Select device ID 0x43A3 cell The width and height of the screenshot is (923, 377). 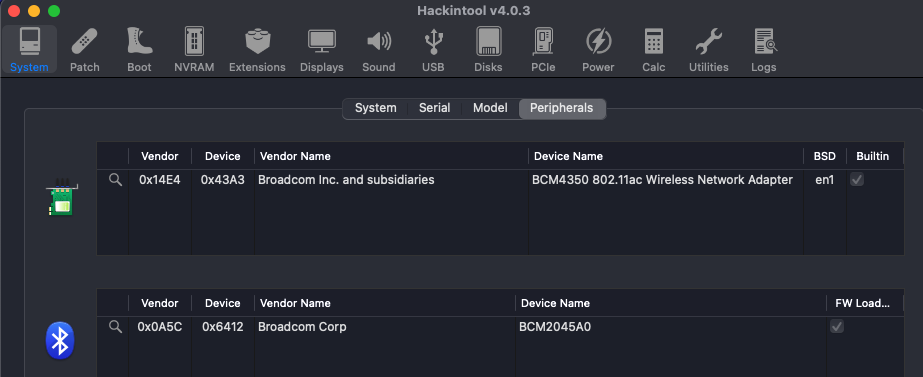tap(223, 180)
